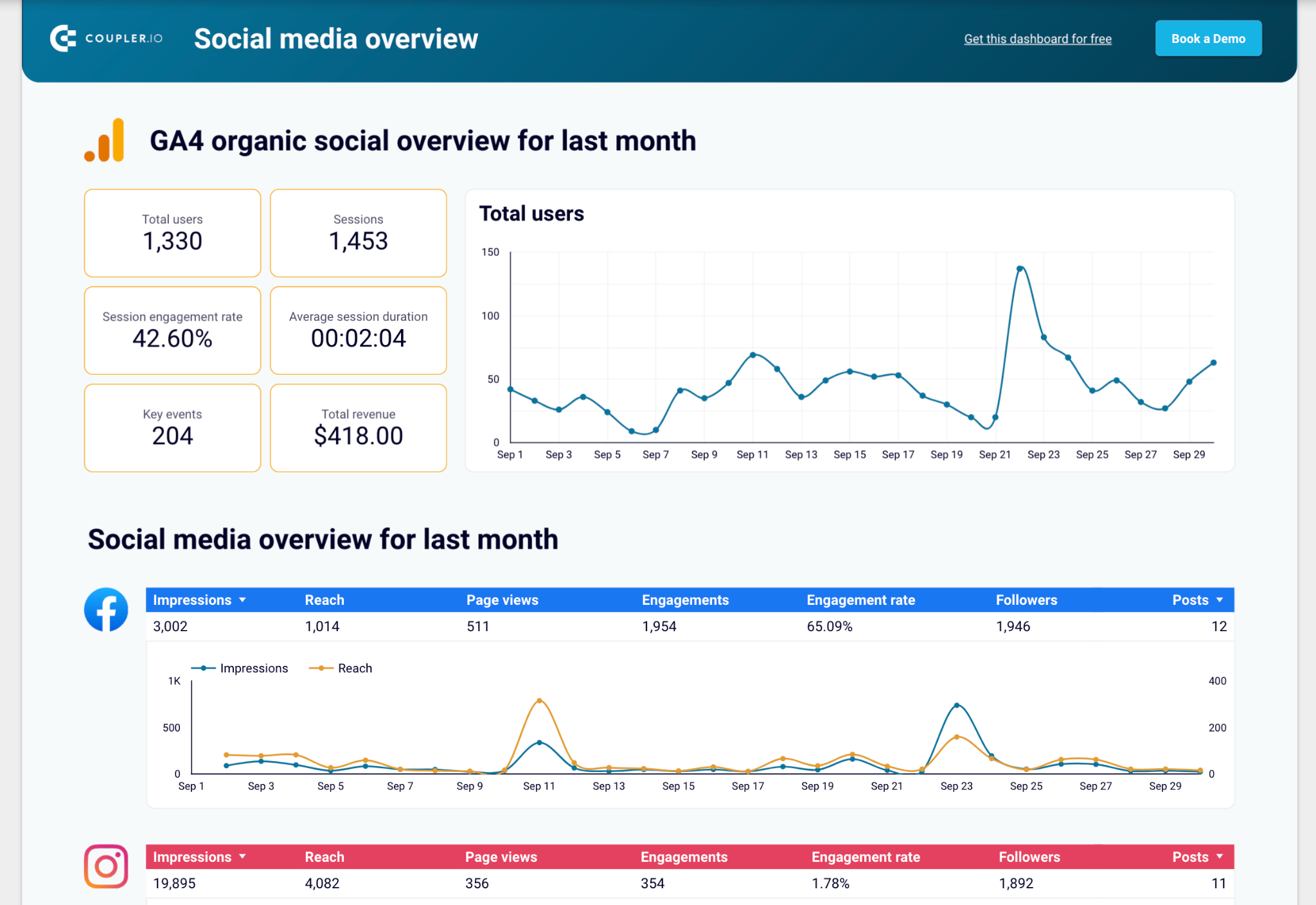Click the Instagram Engagement rate column header
Screen dimensions: 1316x905
coord(866,857)
